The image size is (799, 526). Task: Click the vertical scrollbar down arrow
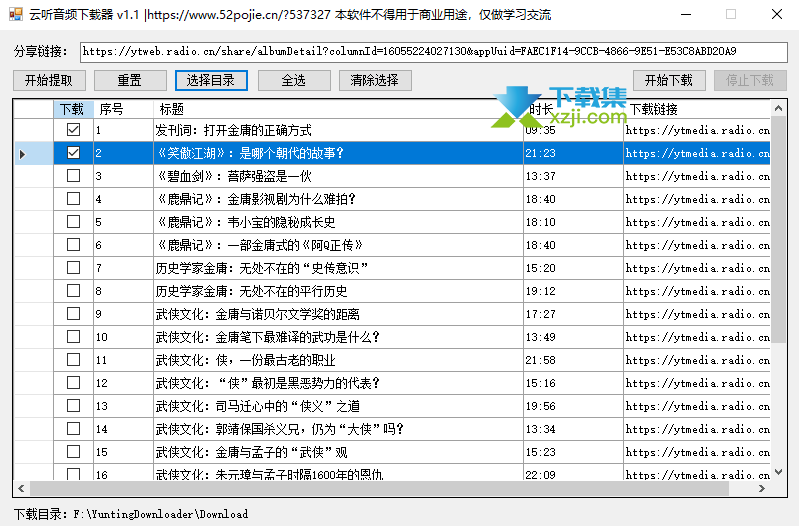[x=778, y=472]
